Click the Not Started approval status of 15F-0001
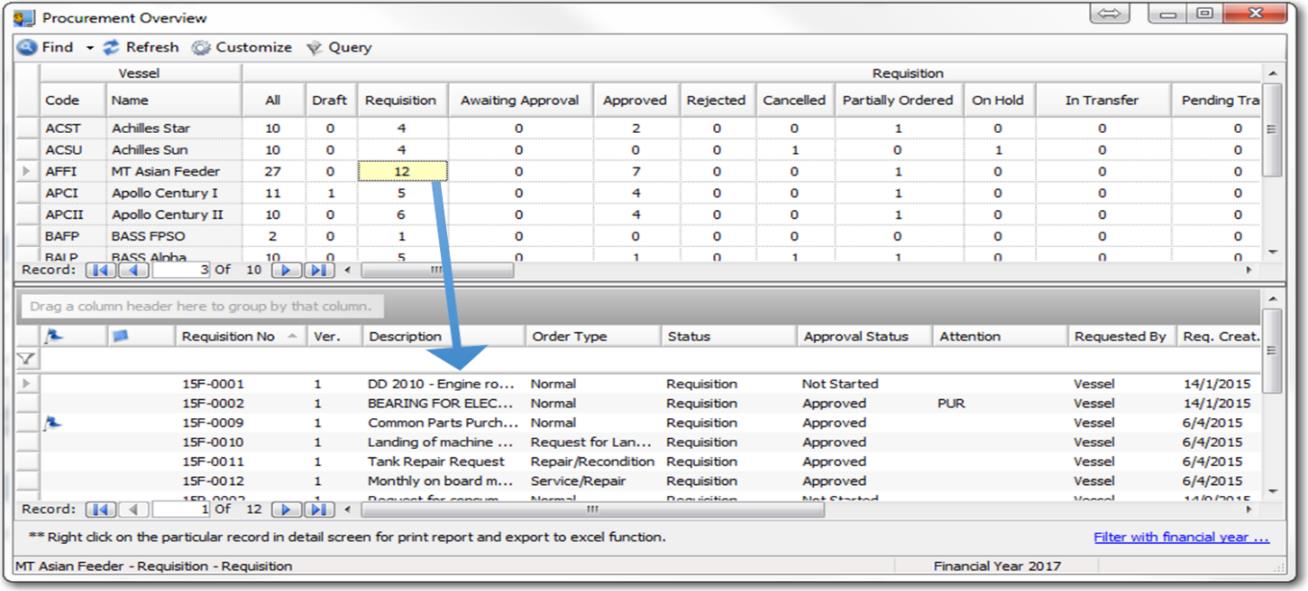This screenshot has height=591, width=1308. point(840,384)
